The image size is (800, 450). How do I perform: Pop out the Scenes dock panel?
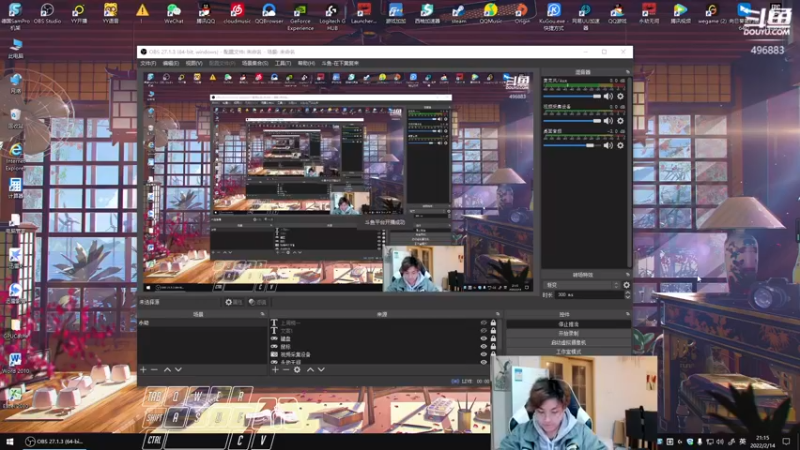tap(263, 314)
